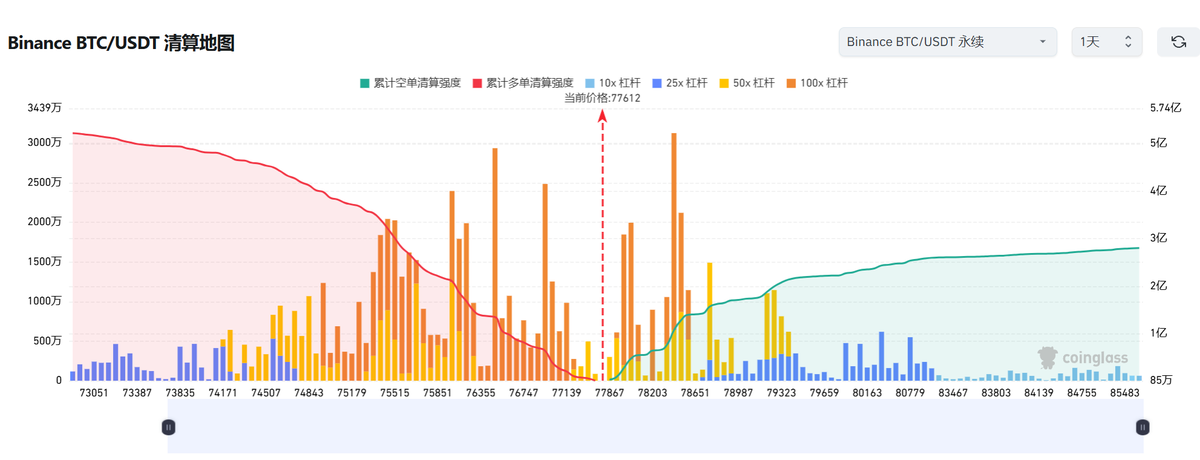Viewport: 1200px width, 460px height.
Task: Toggle 累计多单清算强度 legend series
Action: click(x=522, y=83)
